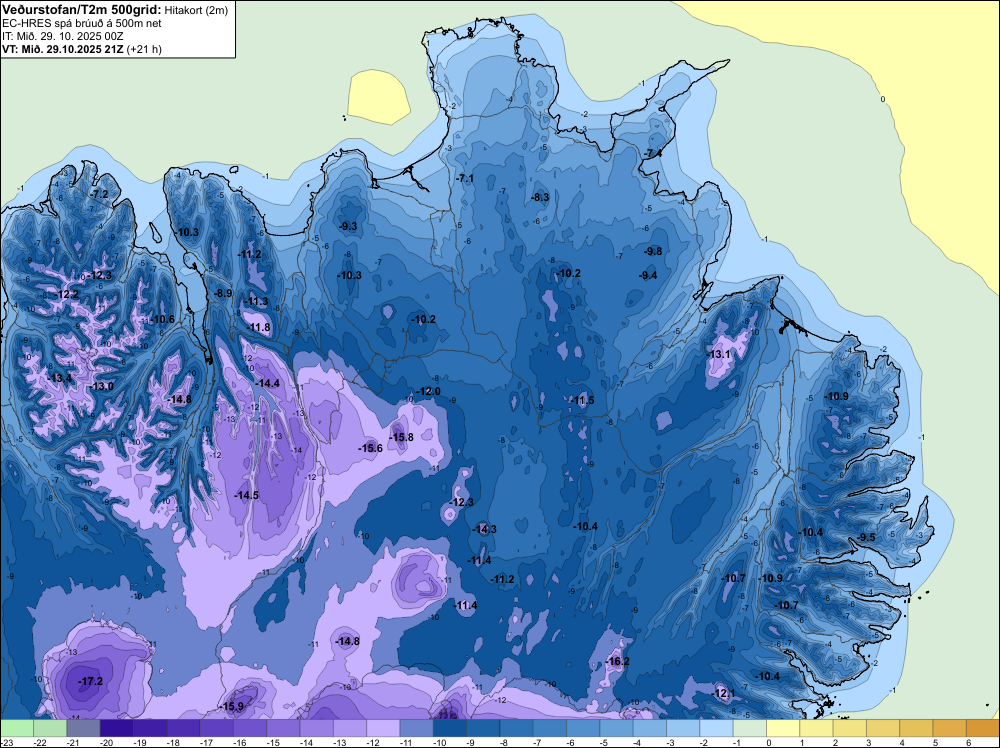Click the map title 'Veðurstofan/T2m 500grid:'
The width and height of the screenshot is (1000, 748).
82,9
